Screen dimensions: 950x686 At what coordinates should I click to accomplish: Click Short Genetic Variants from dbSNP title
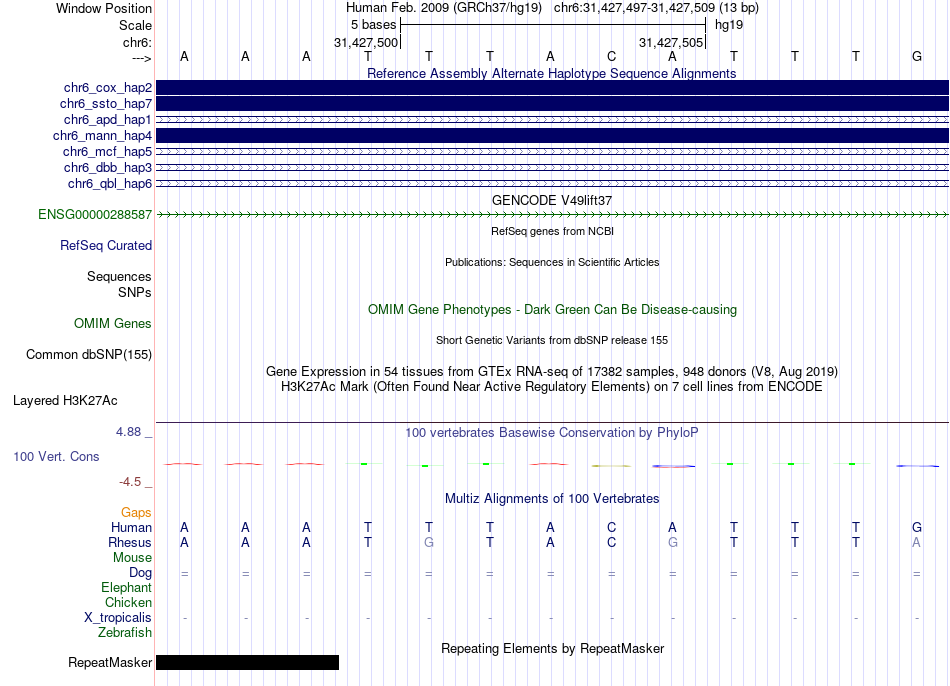point(552,340)
